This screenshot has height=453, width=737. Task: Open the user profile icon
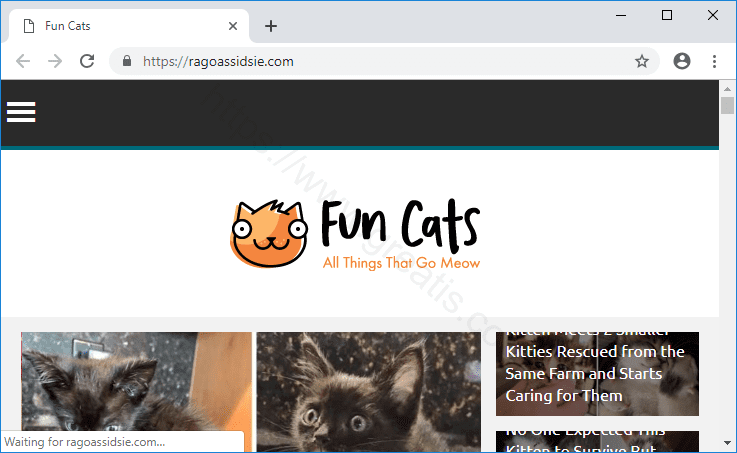[682, 61]
